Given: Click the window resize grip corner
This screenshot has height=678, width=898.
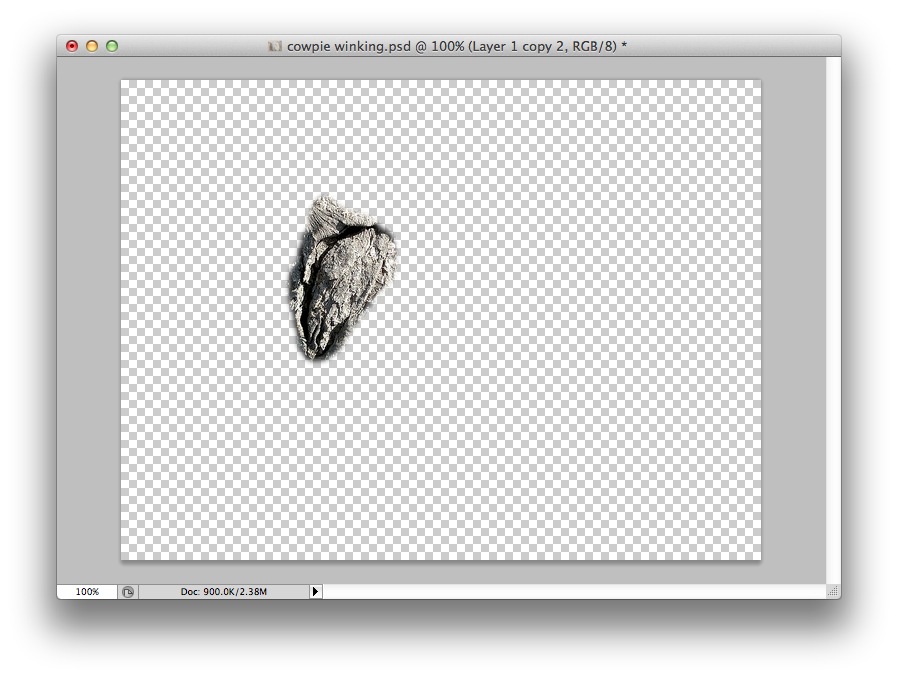Looking at the screenshot, I should (x=833, y=592).
